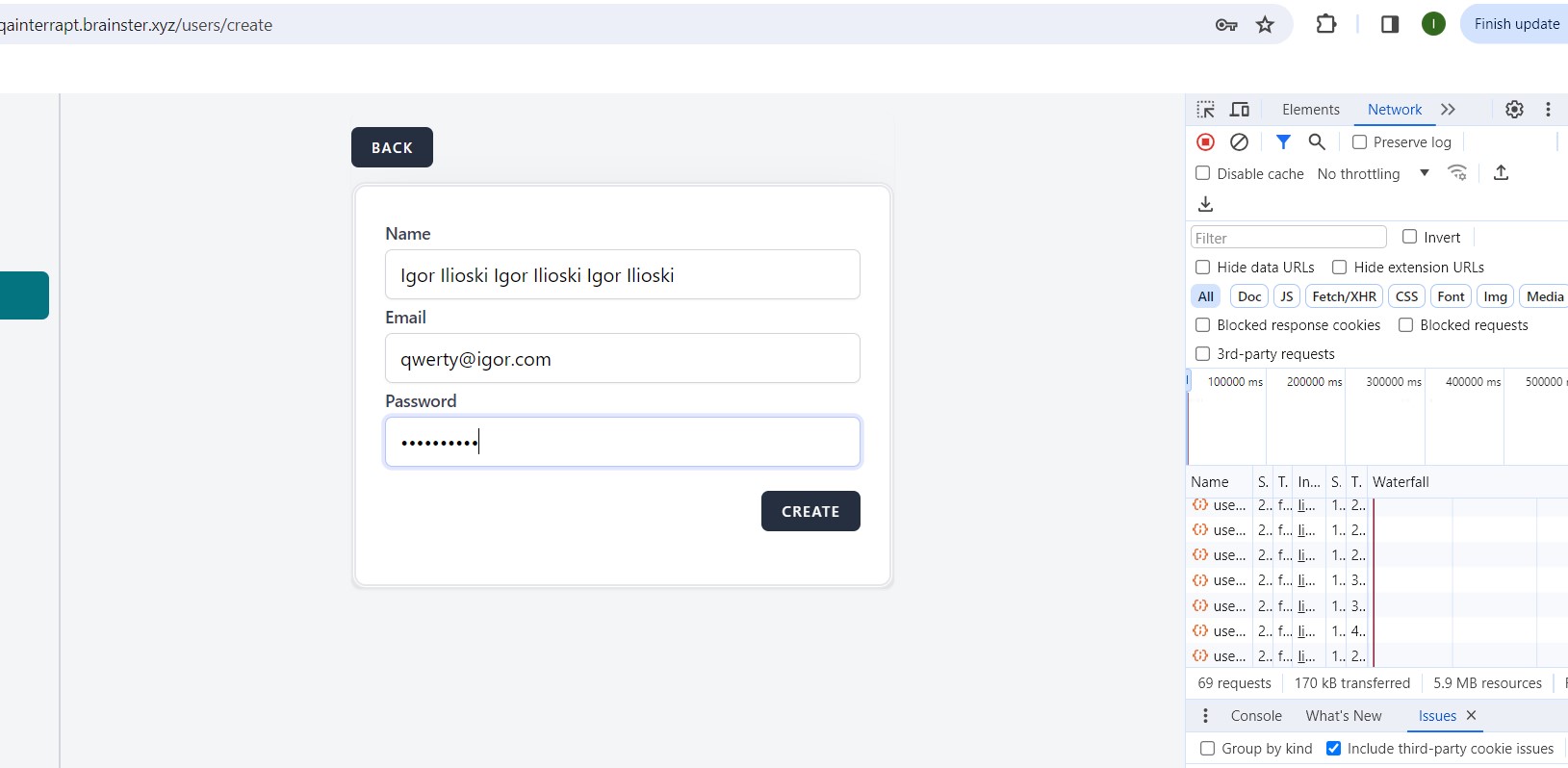
Task: Clear the network log
Action: (x=1240, y=142)
